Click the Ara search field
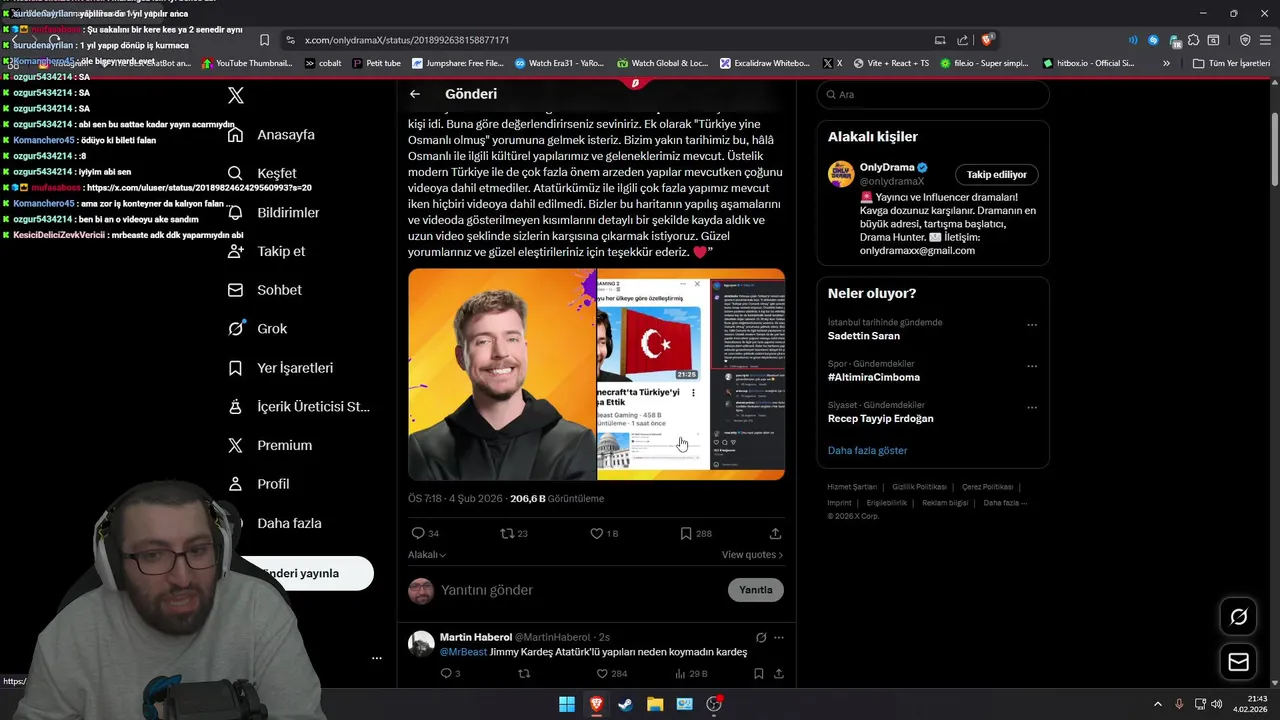Image resolution: width=1280 pixels, height=720 pixels. point(933,94)
